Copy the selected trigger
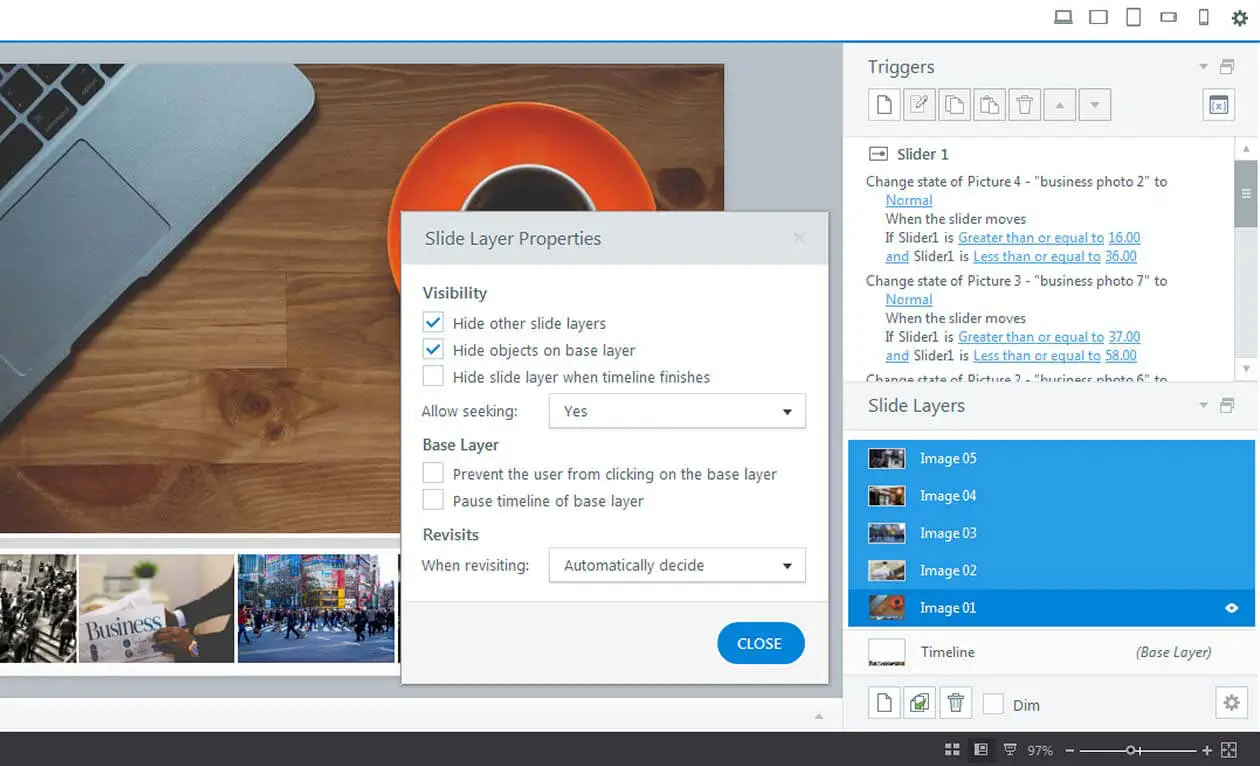 point(954,104)
